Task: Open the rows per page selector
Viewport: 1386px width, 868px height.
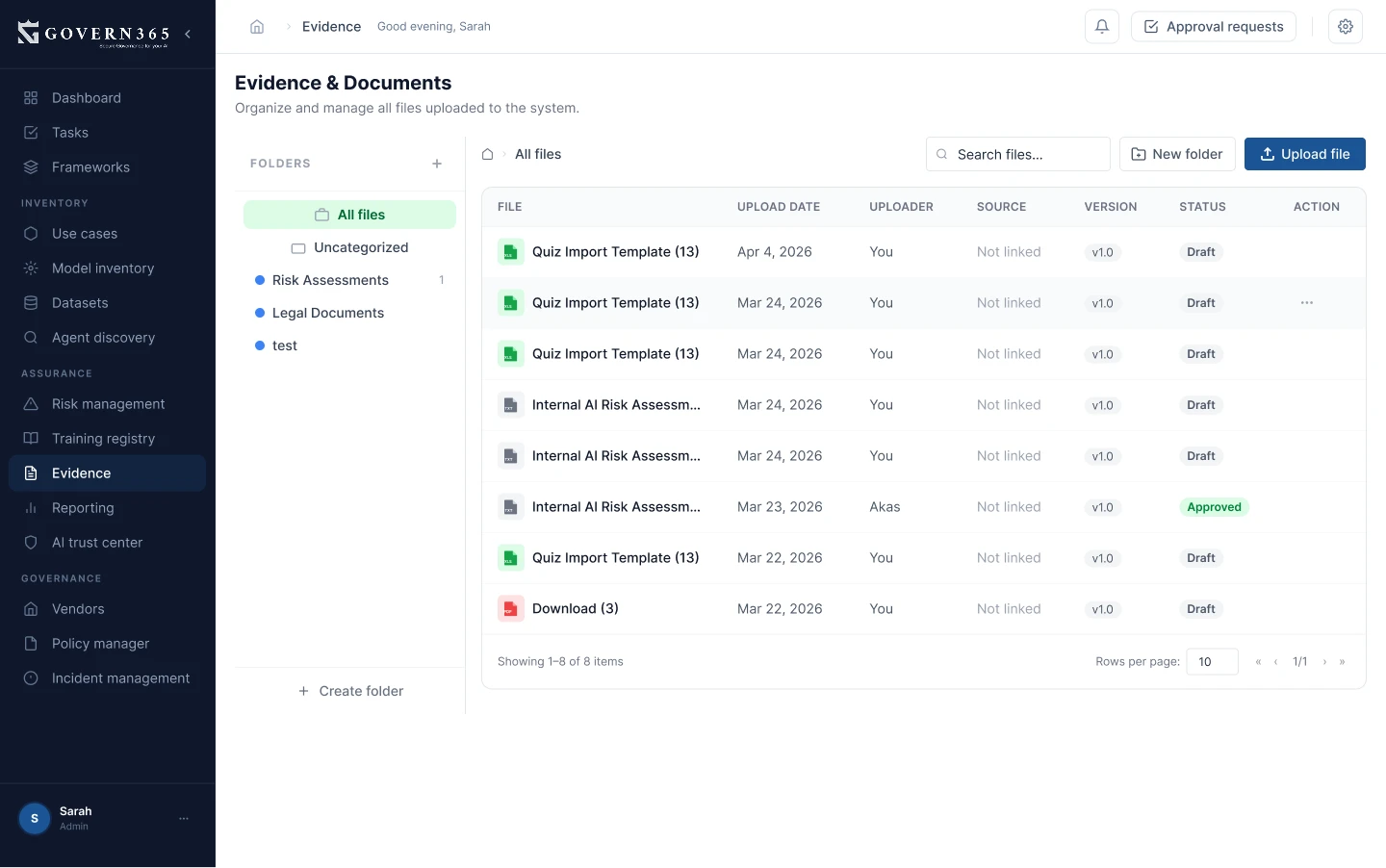Action: coord(1211,662)
